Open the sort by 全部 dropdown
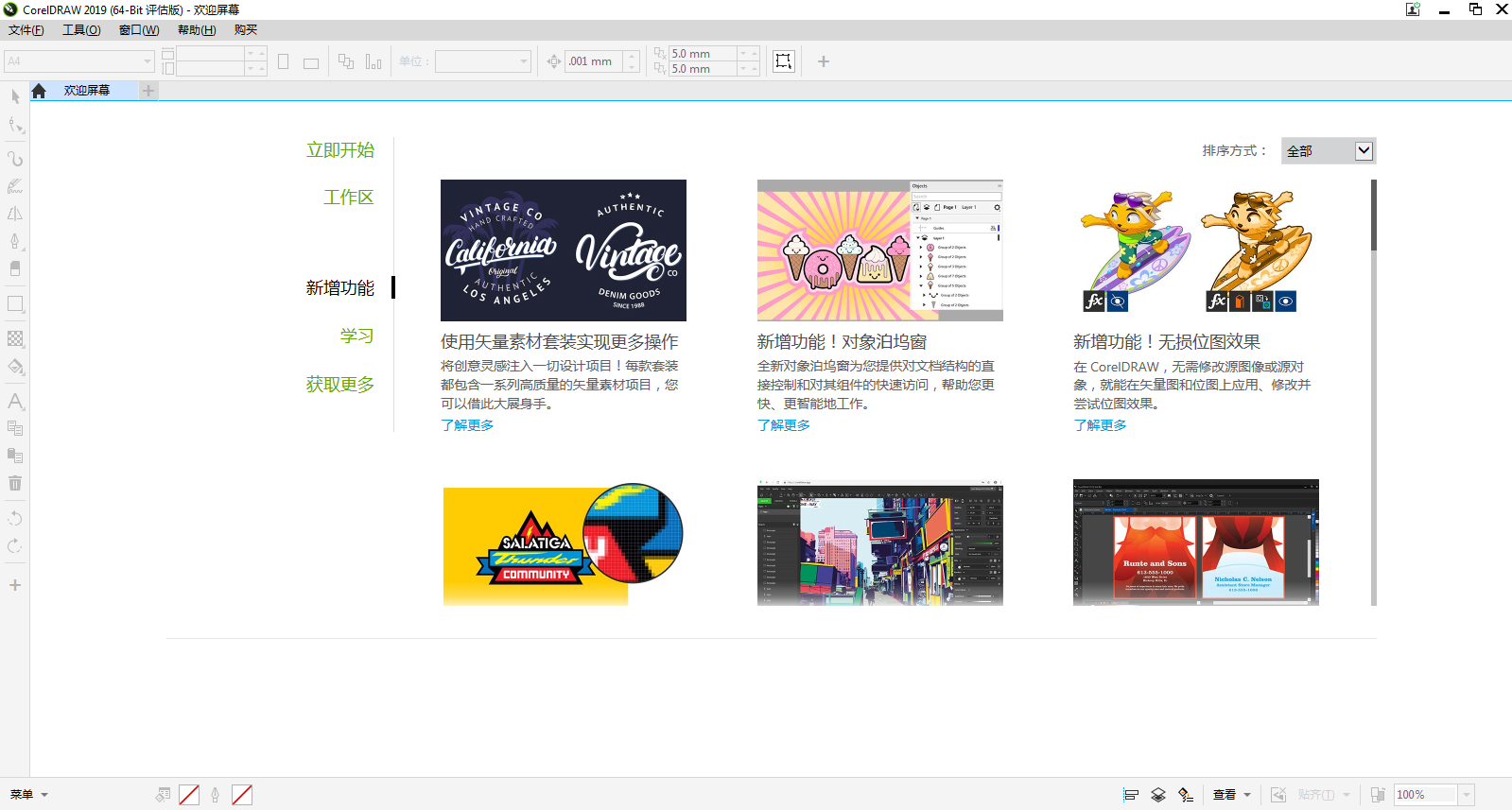 (x=1329, y=151)
